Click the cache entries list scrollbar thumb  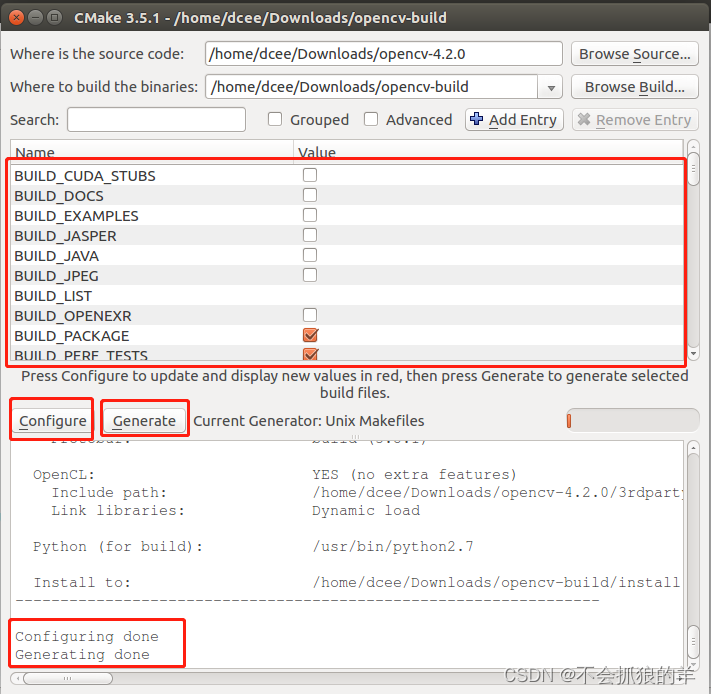coord(693,169)
